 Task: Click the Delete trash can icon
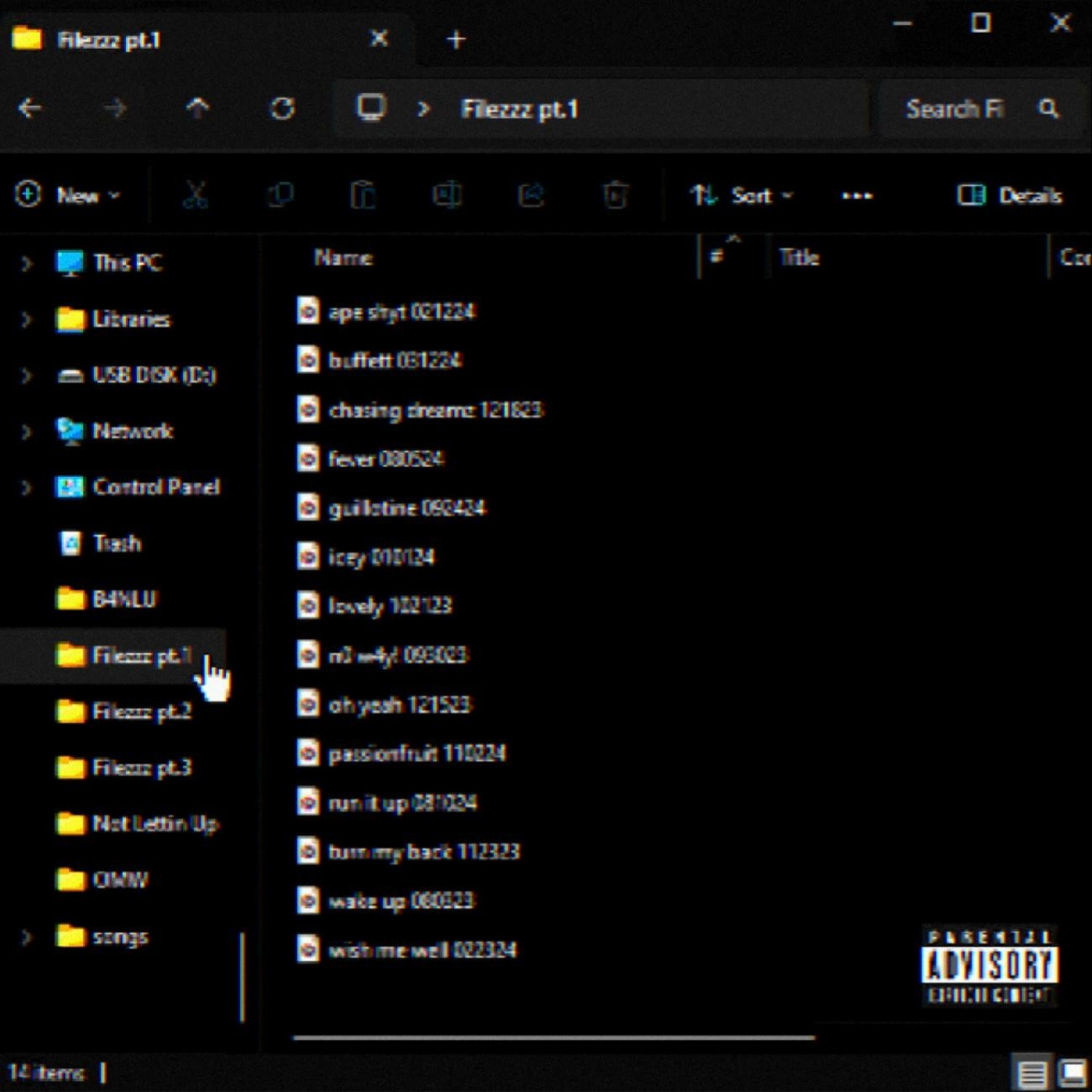pos(615,195)
